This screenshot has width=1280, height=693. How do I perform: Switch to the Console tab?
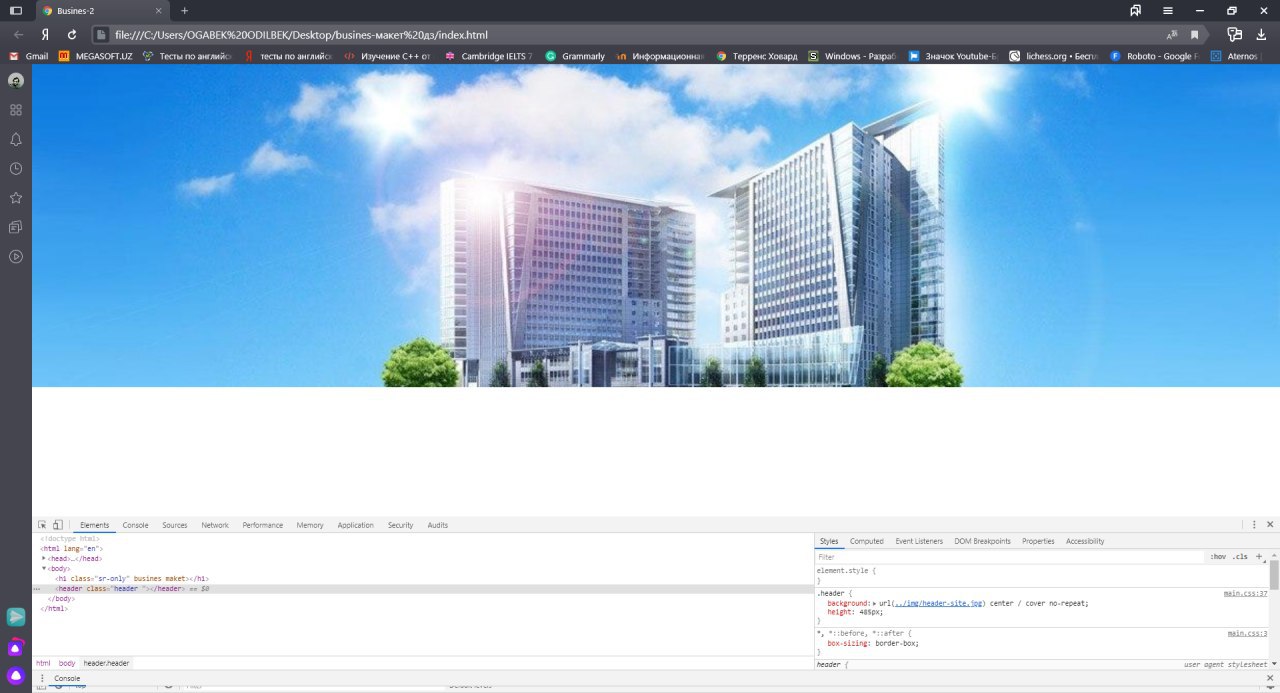(136, 525)
